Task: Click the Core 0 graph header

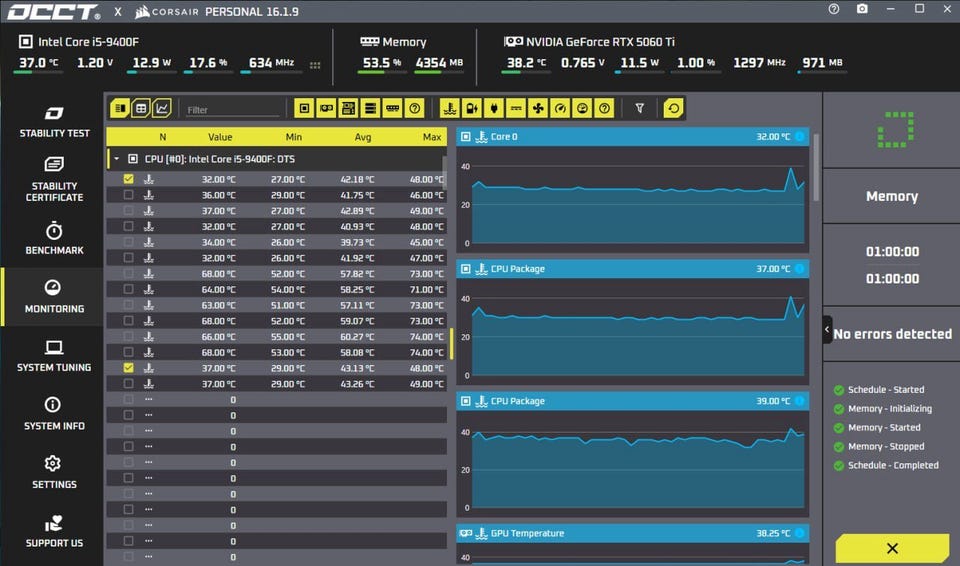Action: tap(632, 137)
